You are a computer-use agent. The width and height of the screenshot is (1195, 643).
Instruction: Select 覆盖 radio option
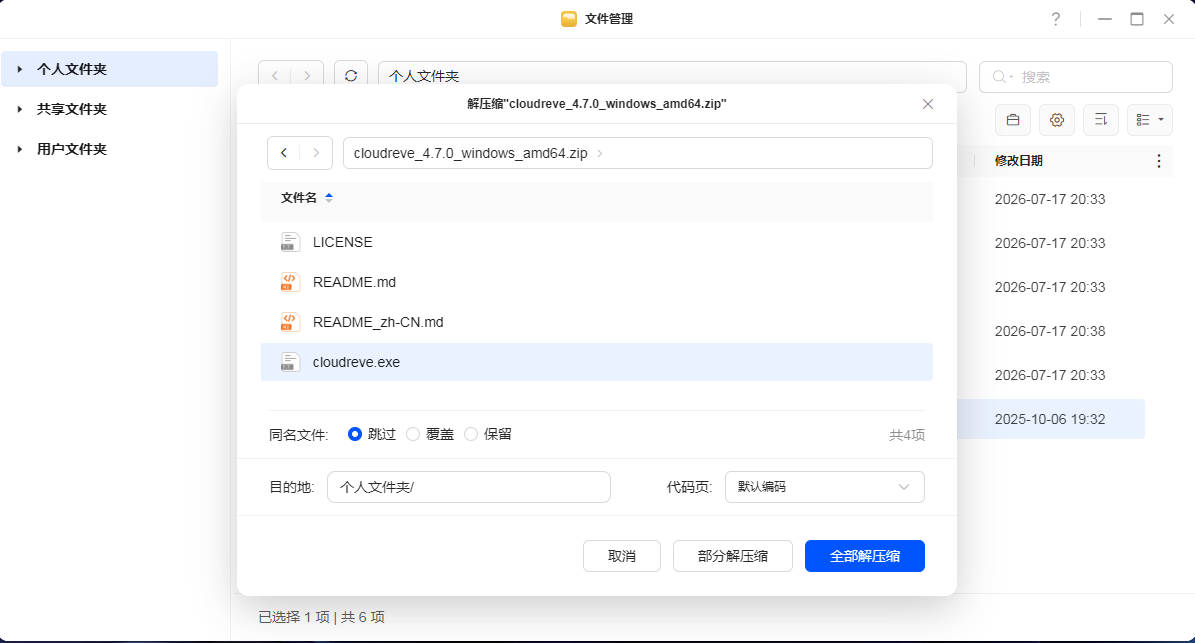413,434
